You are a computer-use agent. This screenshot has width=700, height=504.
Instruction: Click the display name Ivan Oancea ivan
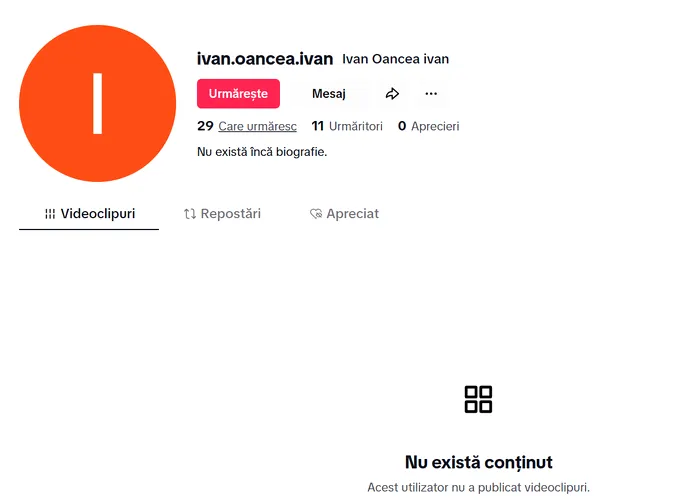[x=395, y=59]
